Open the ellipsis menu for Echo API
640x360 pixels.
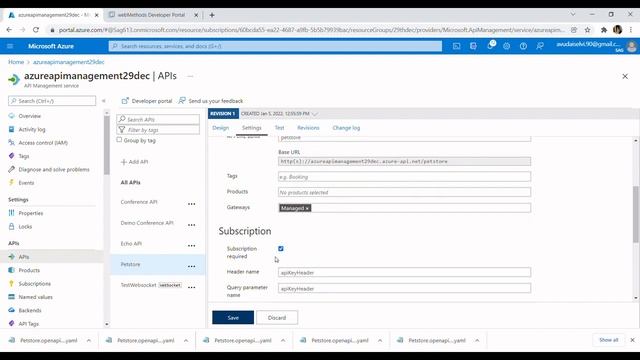[191, 246]
